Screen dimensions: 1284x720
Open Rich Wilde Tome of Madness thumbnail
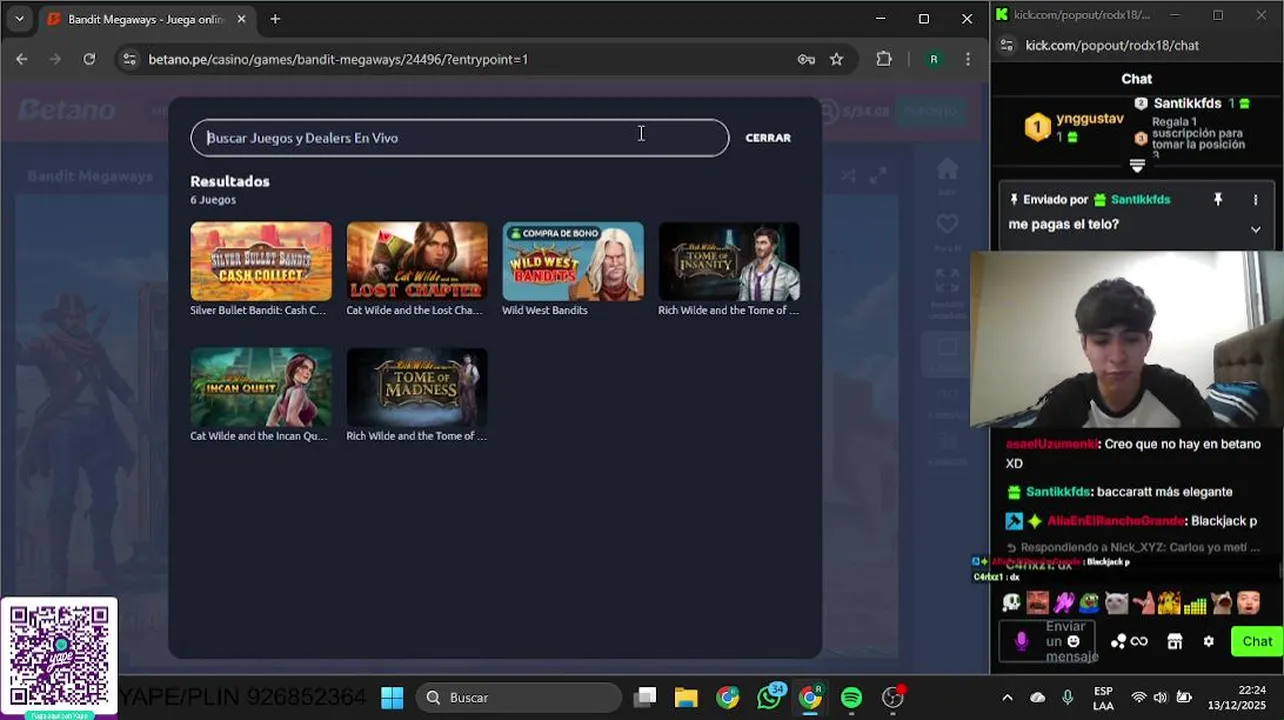tap(417, 387)
